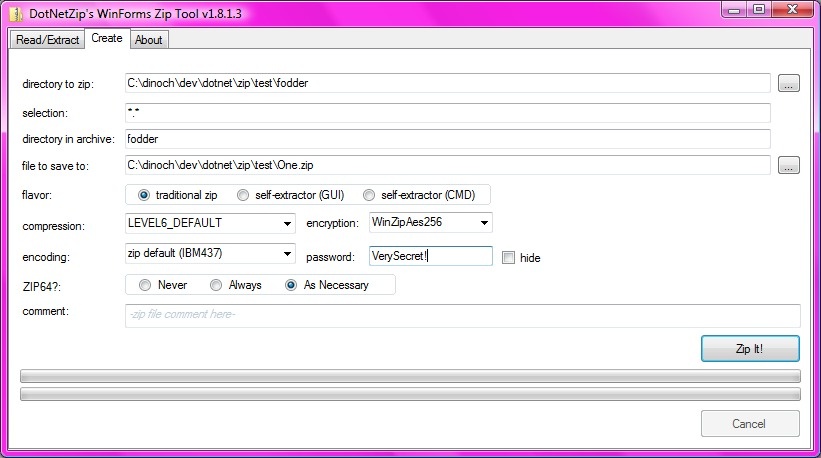Click the upper progress bar

click(x=410, y=376)
